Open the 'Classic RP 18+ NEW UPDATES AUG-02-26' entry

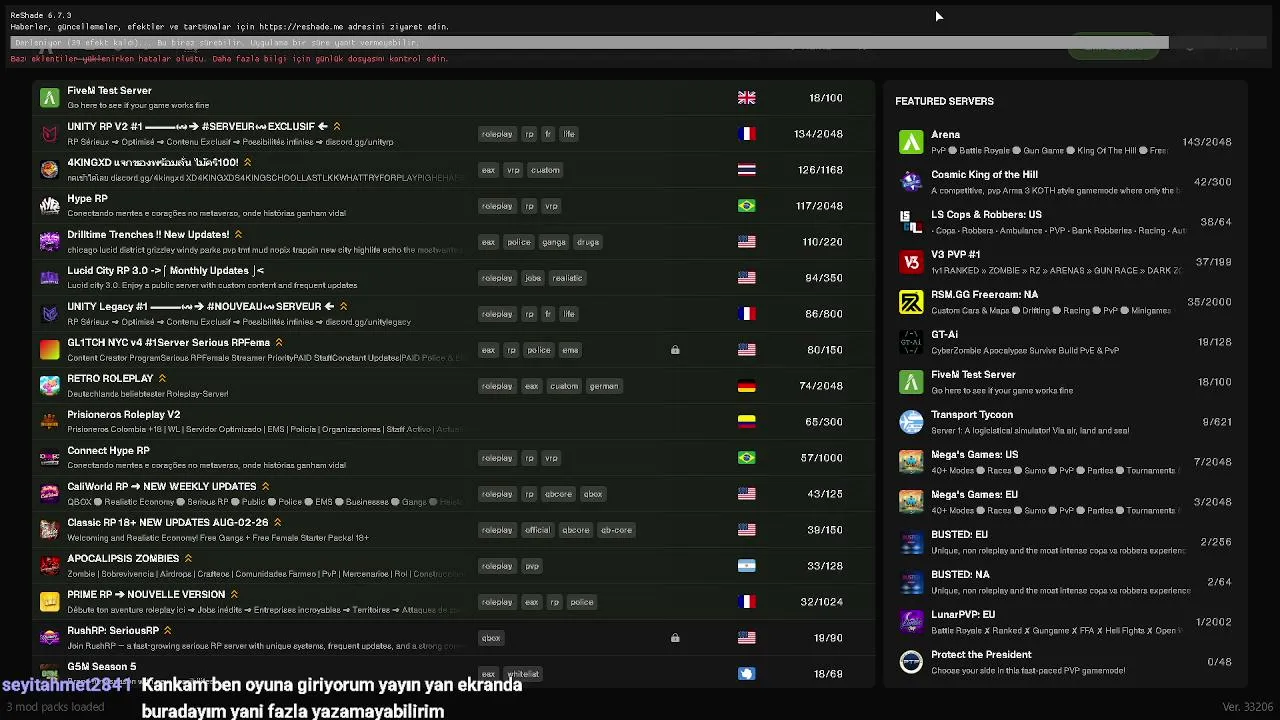[x=453, y=530]
